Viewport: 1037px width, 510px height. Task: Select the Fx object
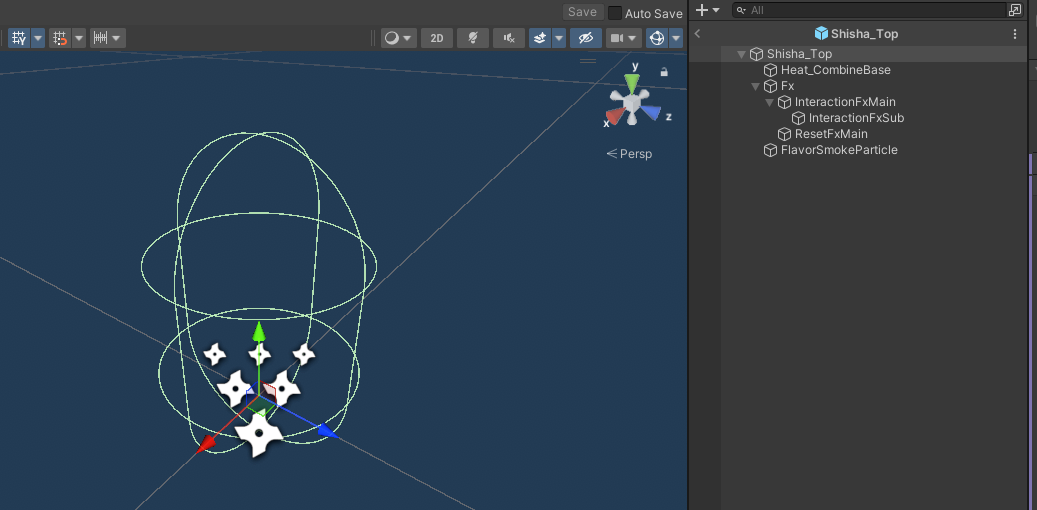point(787,86)
